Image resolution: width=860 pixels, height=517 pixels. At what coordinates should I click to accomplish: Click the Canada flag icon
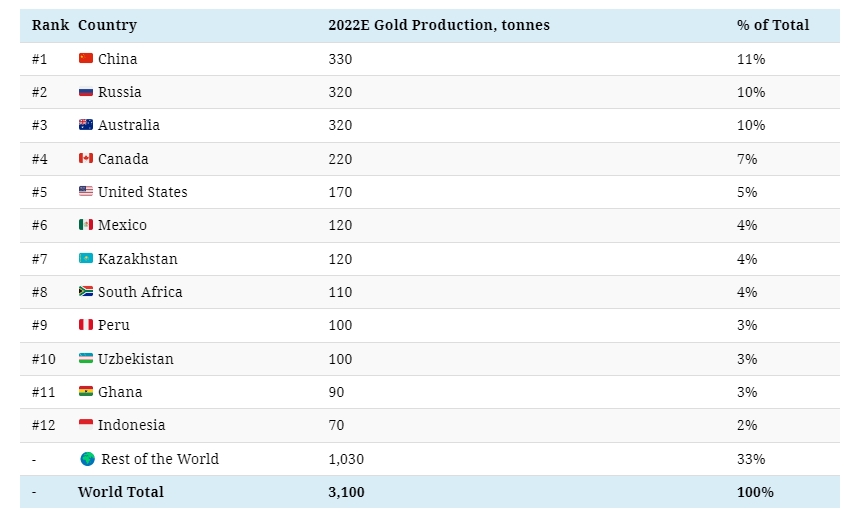pyautogui.click(x=86, y=159)
